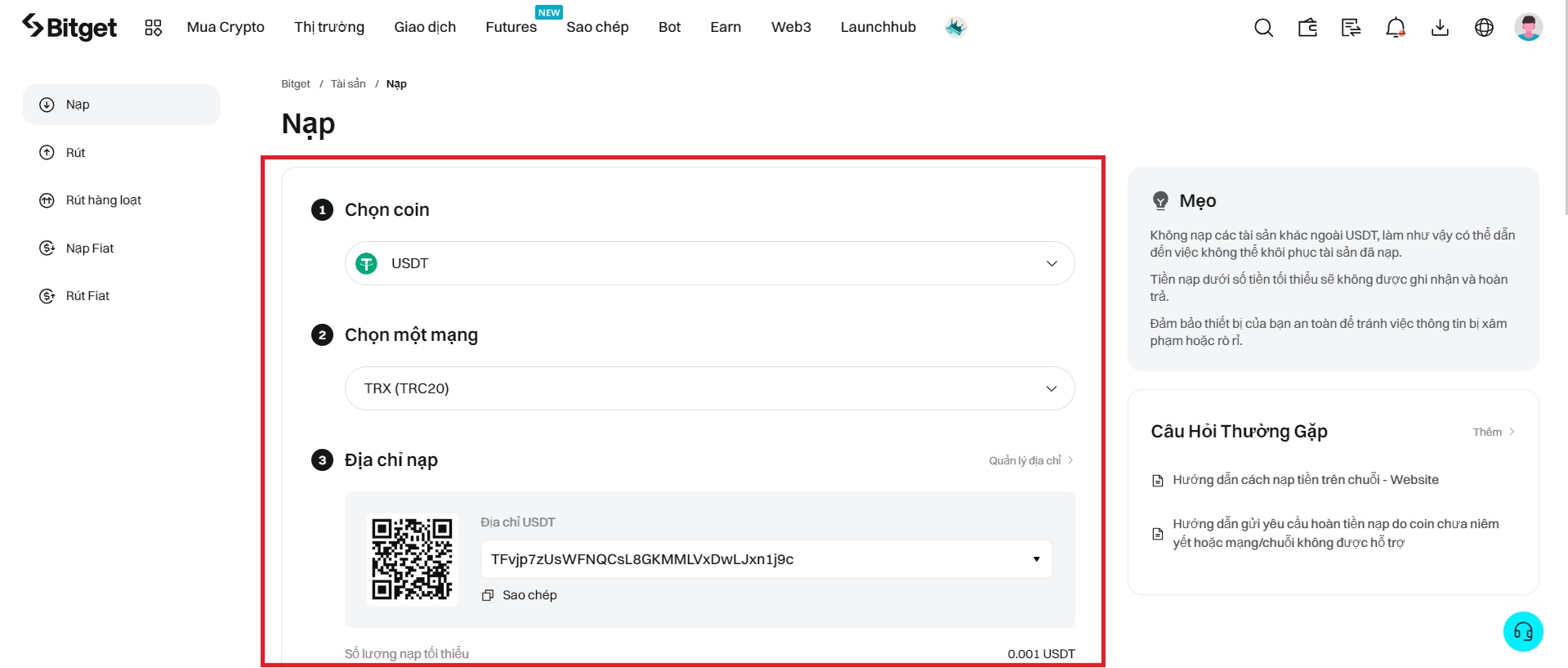
Task: Click the Mẹo lightbulb icon
Action: coord(1160,200)
